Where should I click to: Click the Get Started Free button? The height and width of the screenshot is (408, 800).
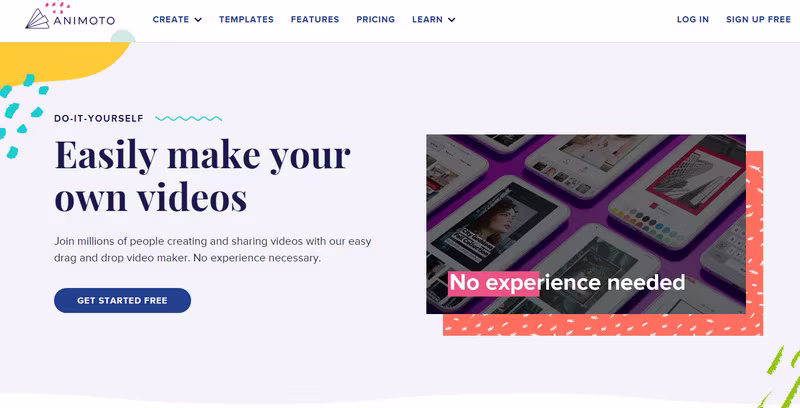pos(122,300)
